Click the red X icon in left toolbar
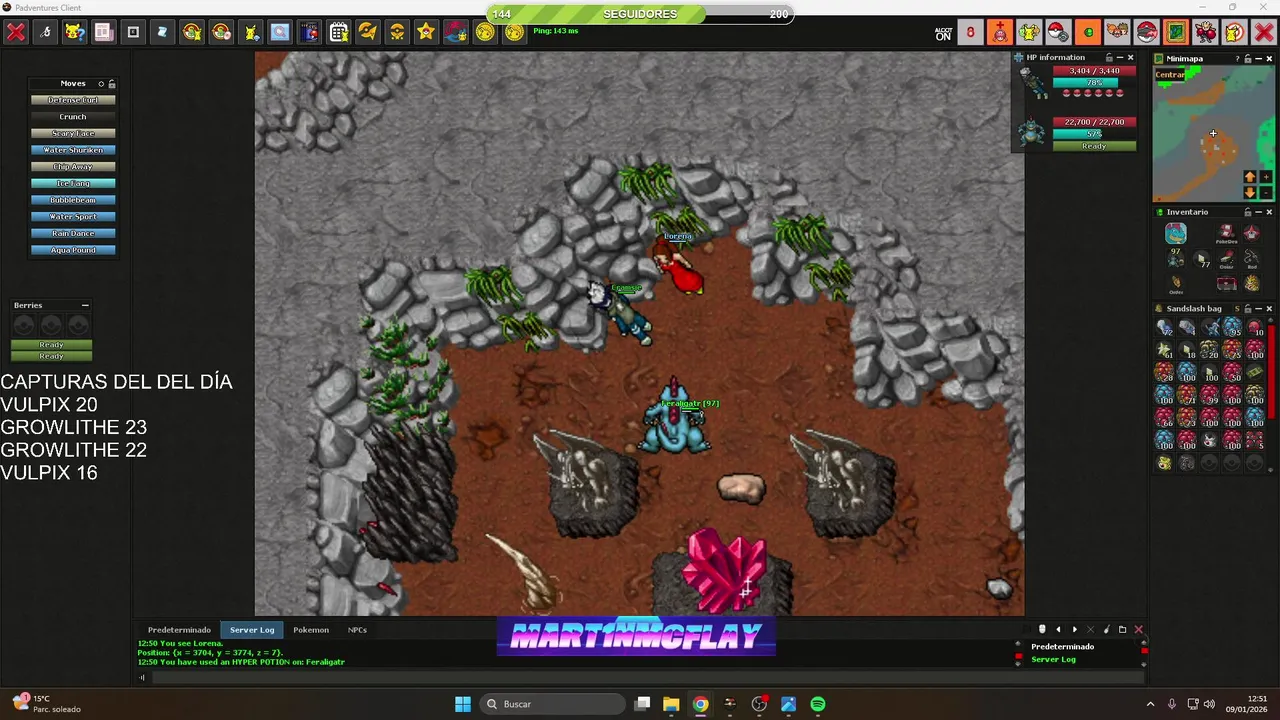This screenshot has height=720, width=1280. tap(16, 32)
